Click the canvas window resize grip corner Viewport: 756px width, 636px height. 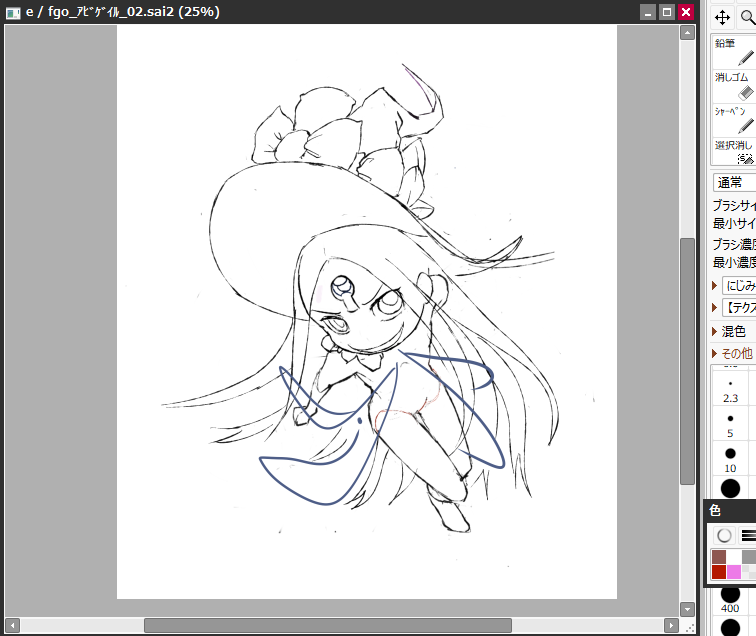pyautogui.click(x=690, y=627)
